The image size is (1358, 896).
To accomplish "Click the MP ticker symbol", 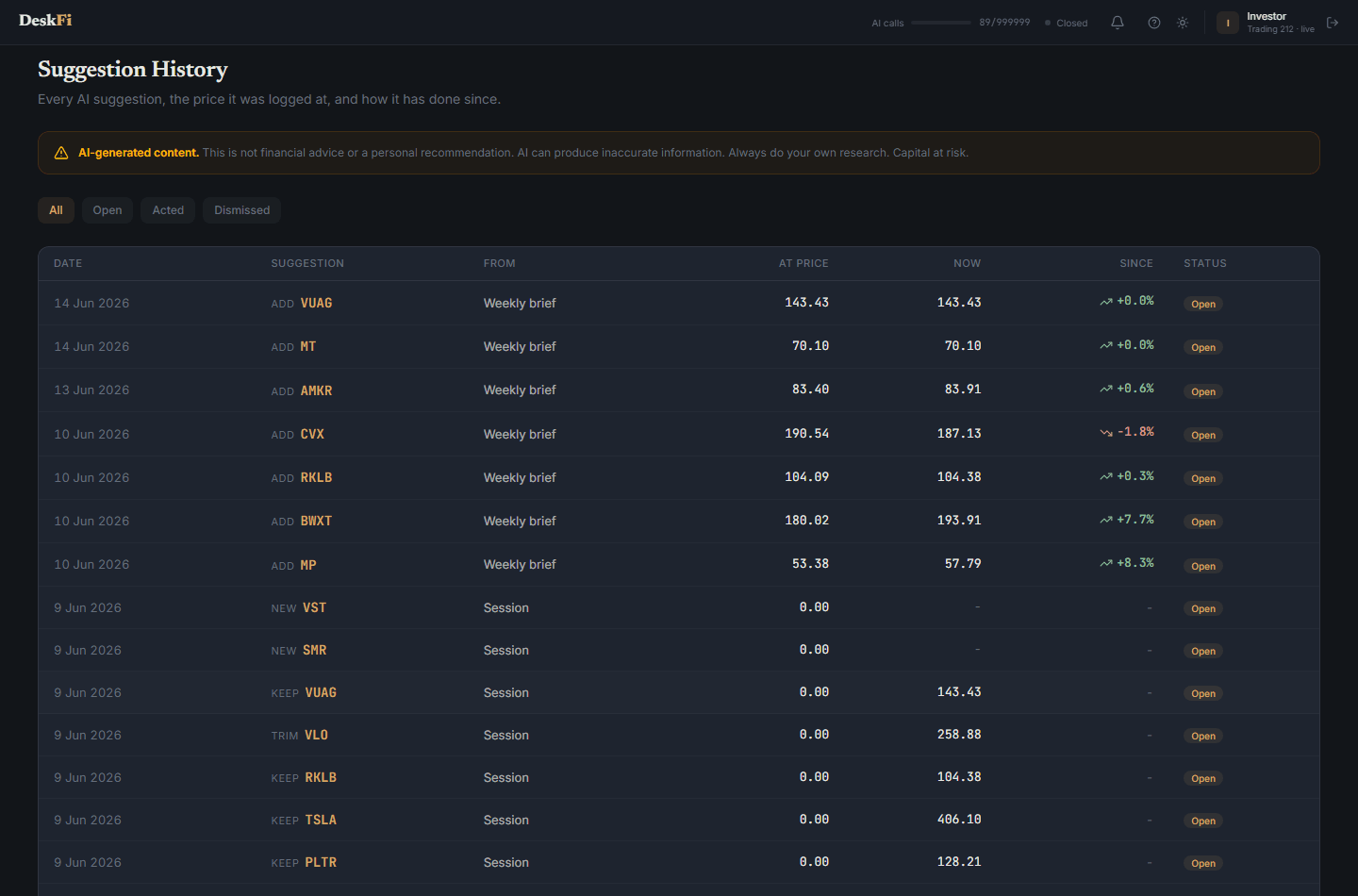I will pyautogui.click(x=308, y=565).
